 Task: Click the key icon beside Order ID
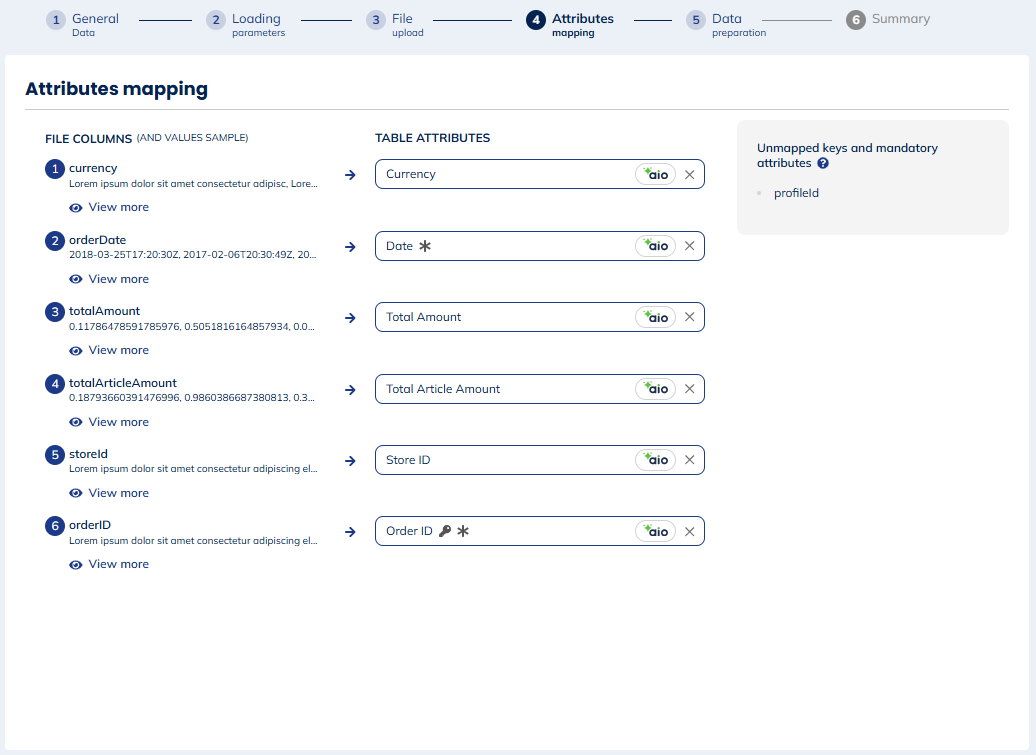[x=445, y=531]
